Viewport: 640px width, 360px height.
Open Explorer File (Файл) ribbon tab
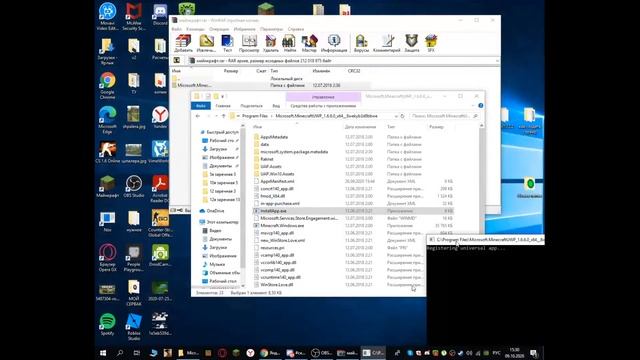201,106
